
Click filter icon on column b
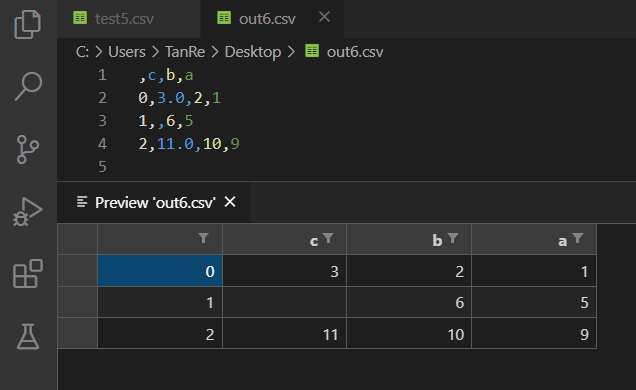click(453, 238)
